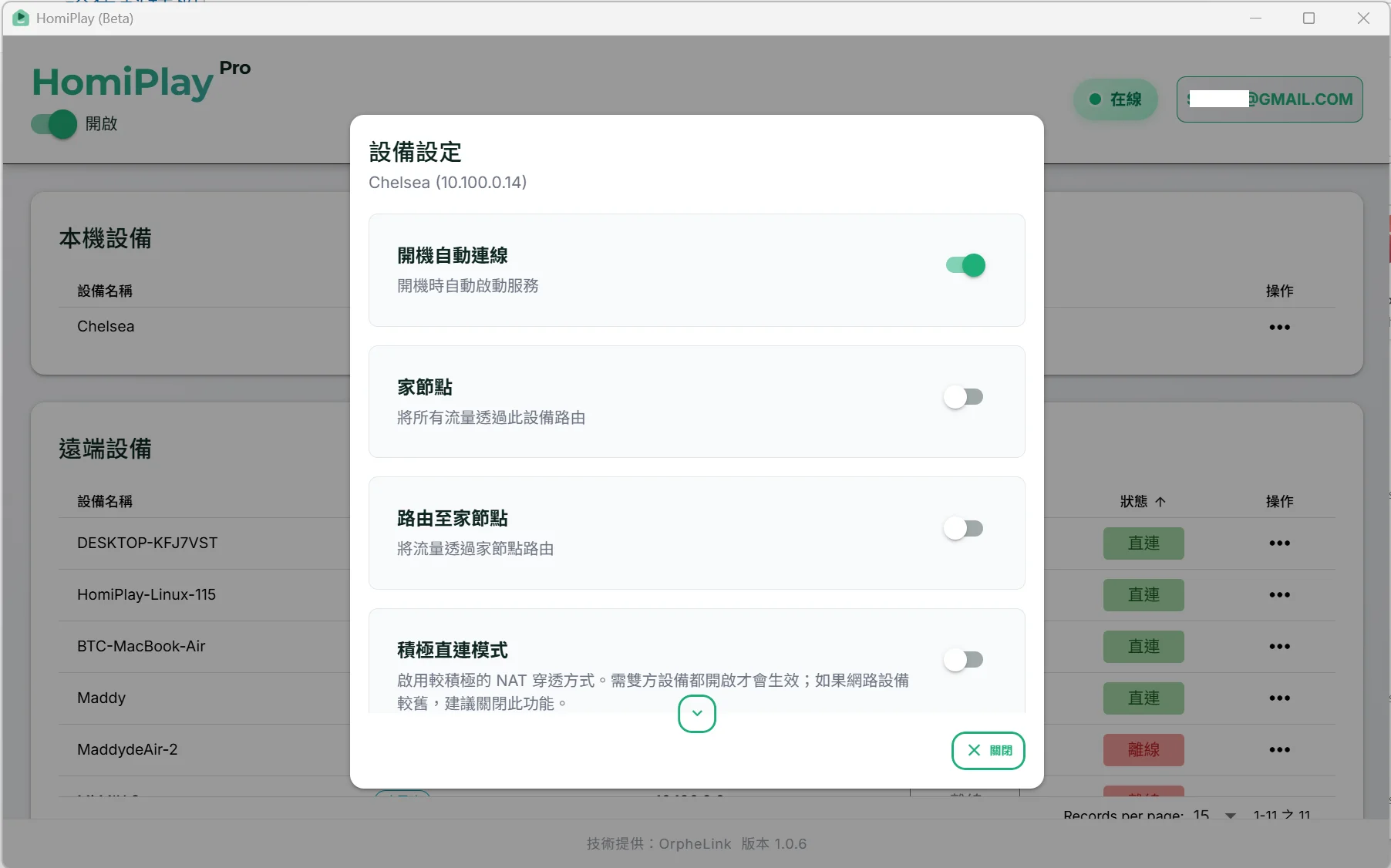Viewport: 1391px width, 868px height.
Task: Select the HomiPlay-Linux-115 device name
Action: click(x=147, y=595)
